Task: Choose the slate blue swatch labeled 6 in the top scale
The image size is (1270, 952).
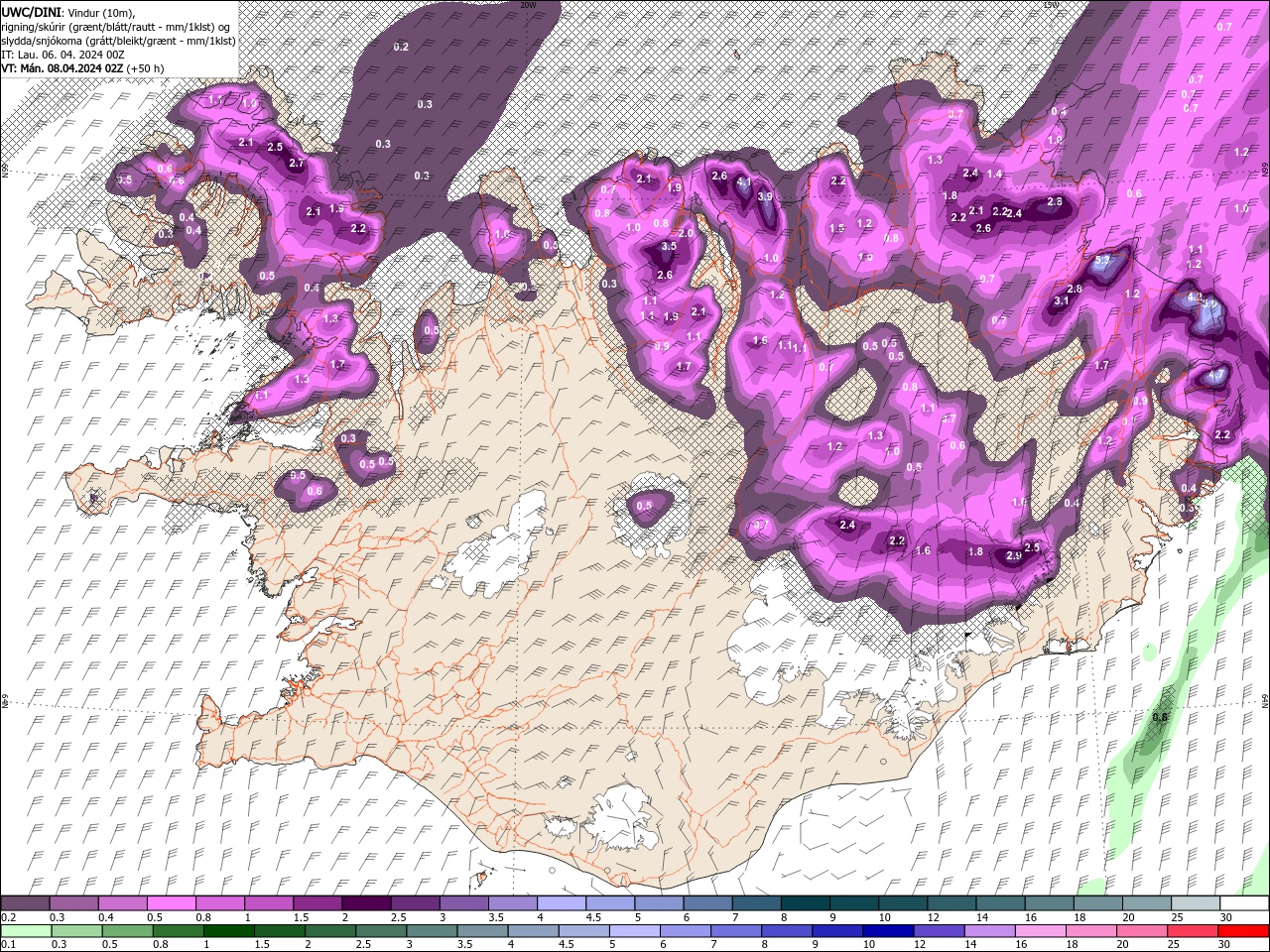Action: [707, 903]
